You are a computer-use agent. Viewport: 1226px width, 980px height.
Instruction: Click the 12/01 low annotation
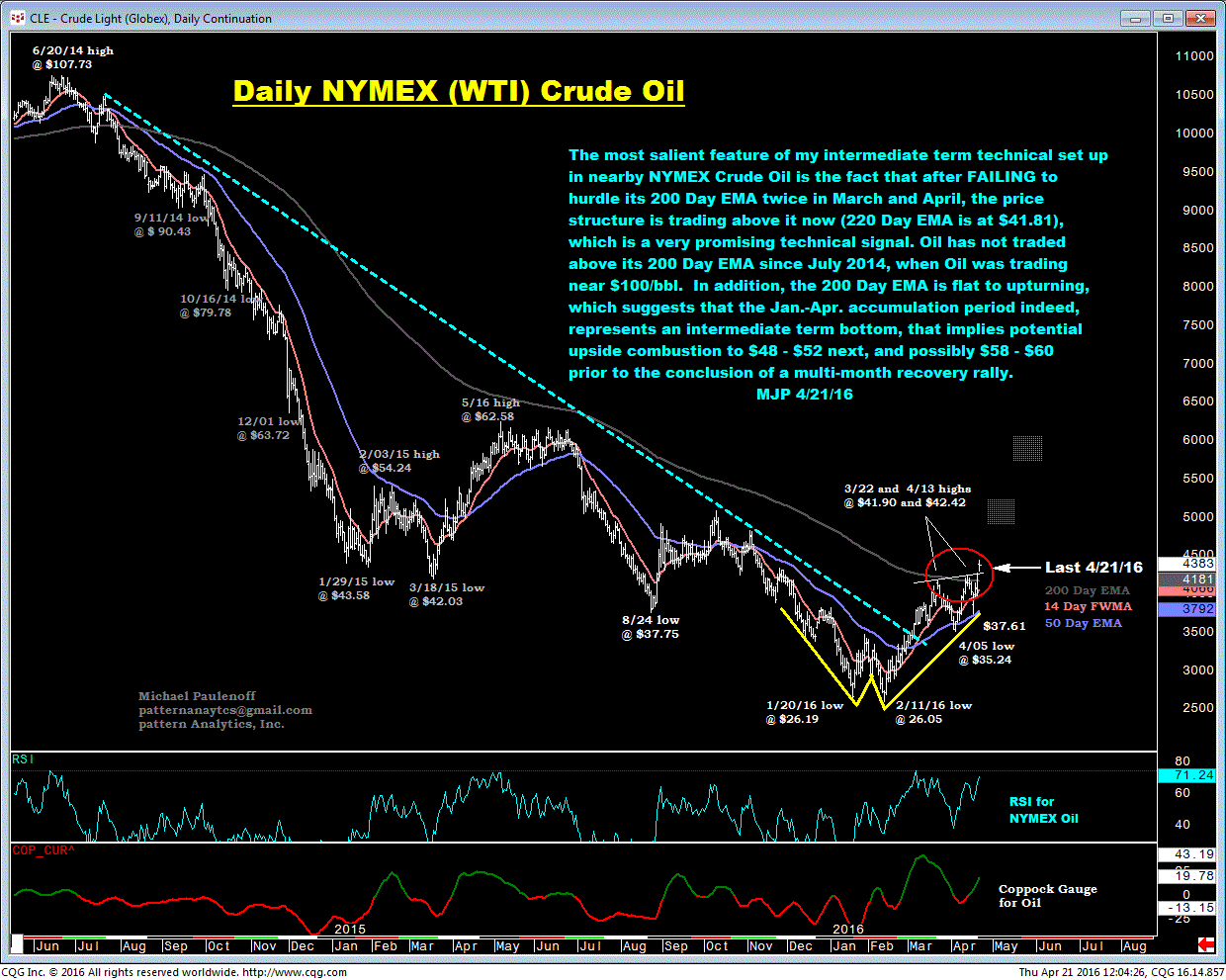point(268,428)
